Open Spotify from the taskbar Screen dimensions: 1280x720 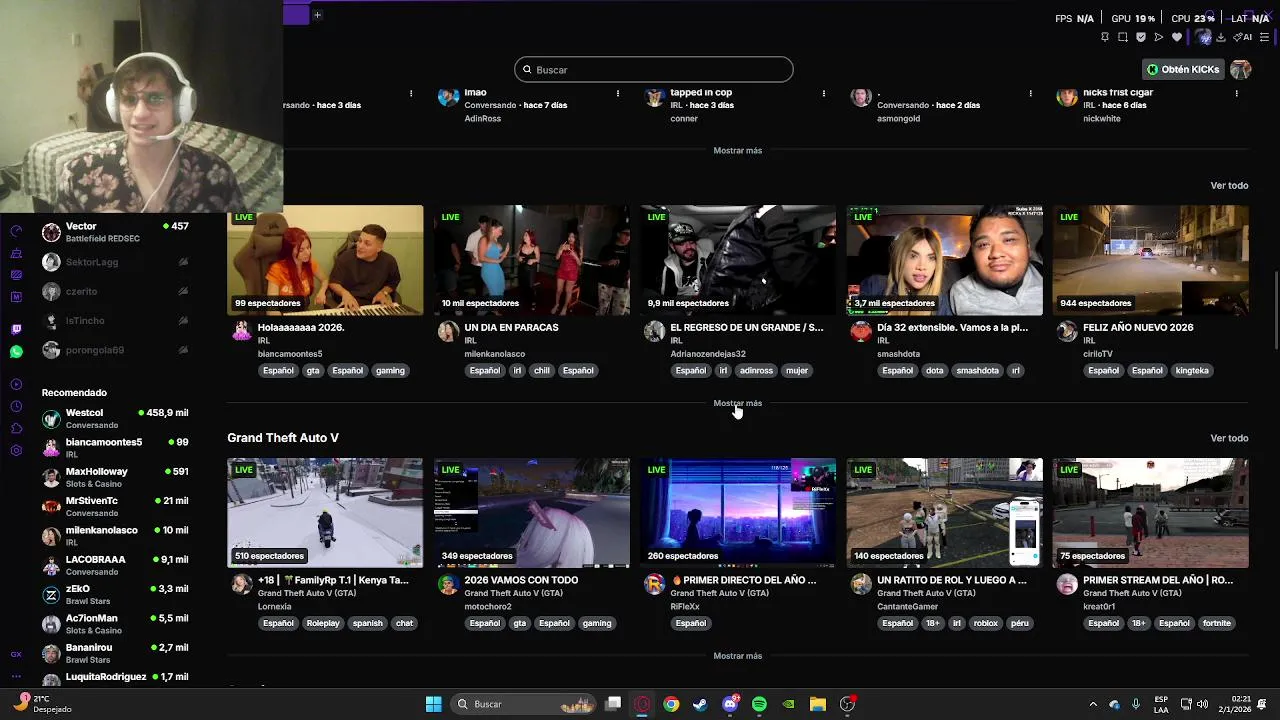click(759, 704)
